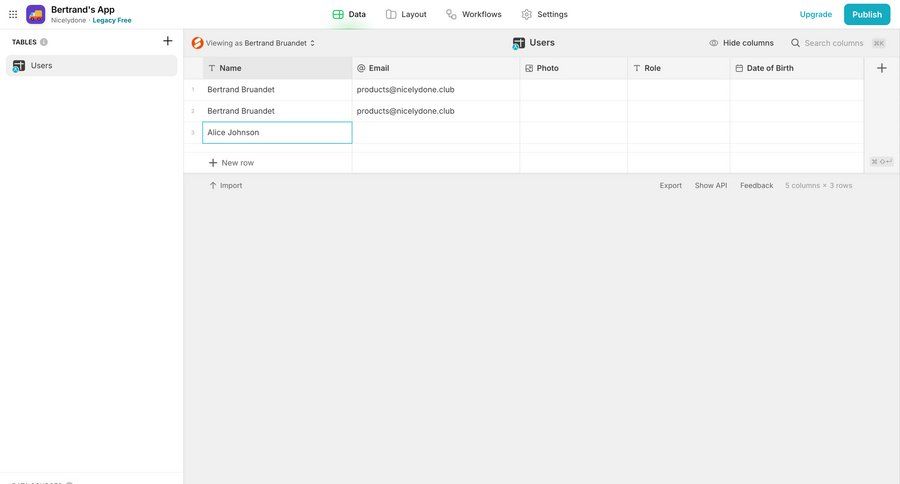Open the apps grid icon
Screen dimensions: 900x484
click(13, 14)
